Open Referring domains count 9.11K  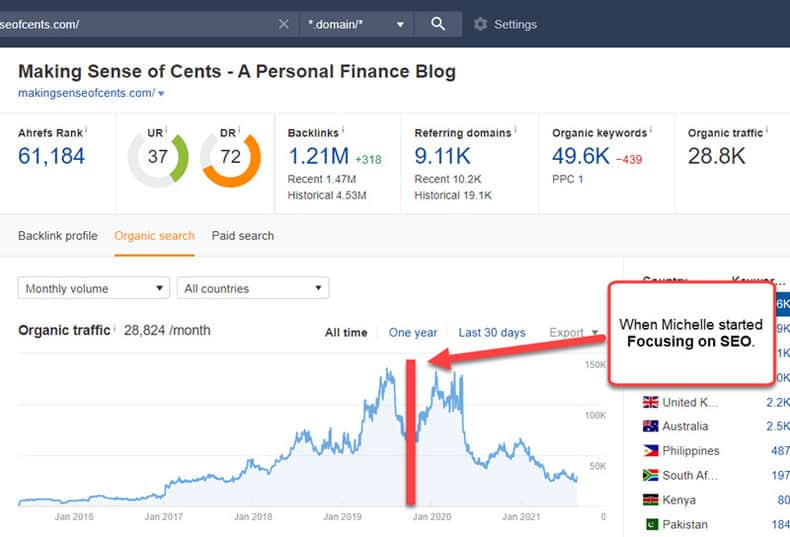(442, 156)
